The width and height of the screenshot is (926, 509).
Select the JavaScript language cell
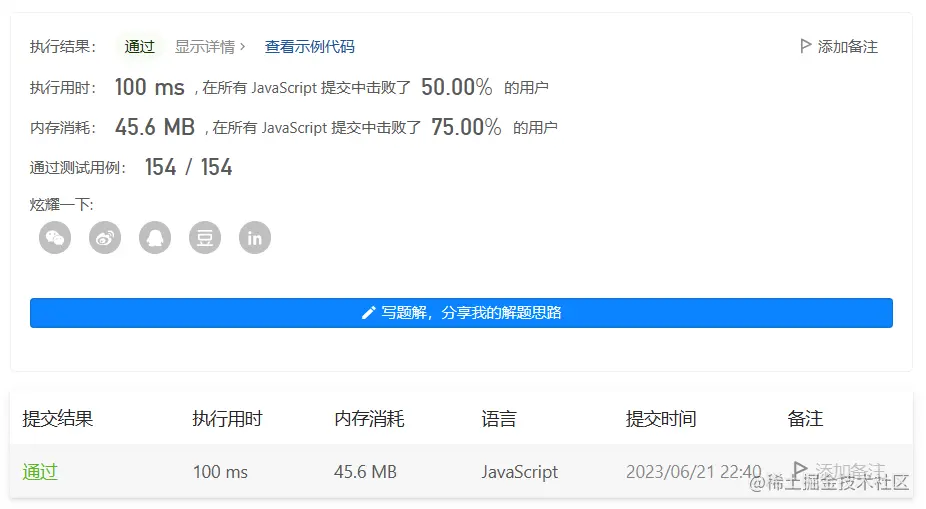click(x=520, y=472)
